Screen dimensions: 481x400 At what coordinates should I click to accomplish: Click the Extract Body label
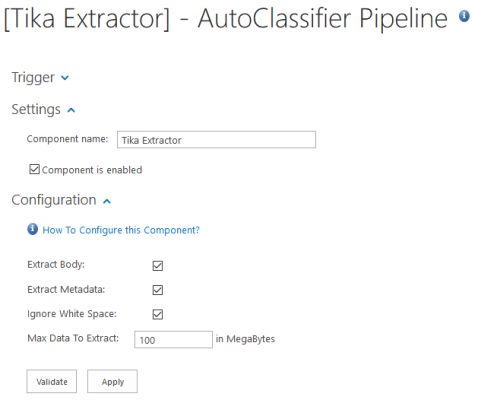coord(56,264)
